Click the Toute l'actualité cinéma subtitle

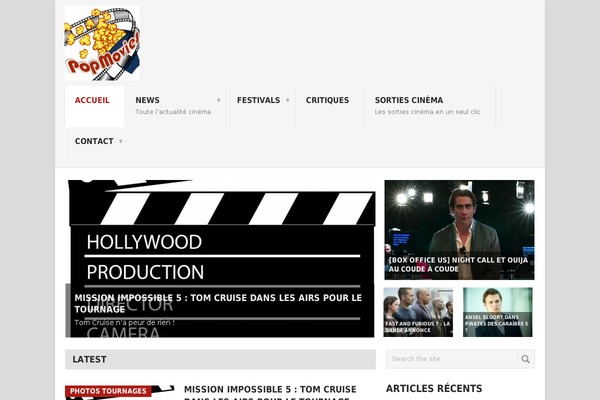[173, 112]
